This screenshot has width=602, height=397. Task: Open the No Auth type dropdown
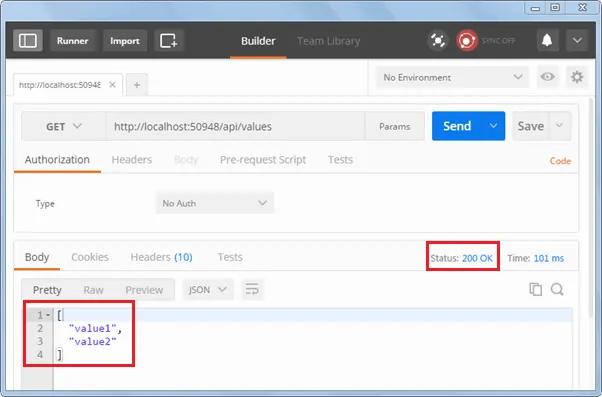click(x=215, y=203)
